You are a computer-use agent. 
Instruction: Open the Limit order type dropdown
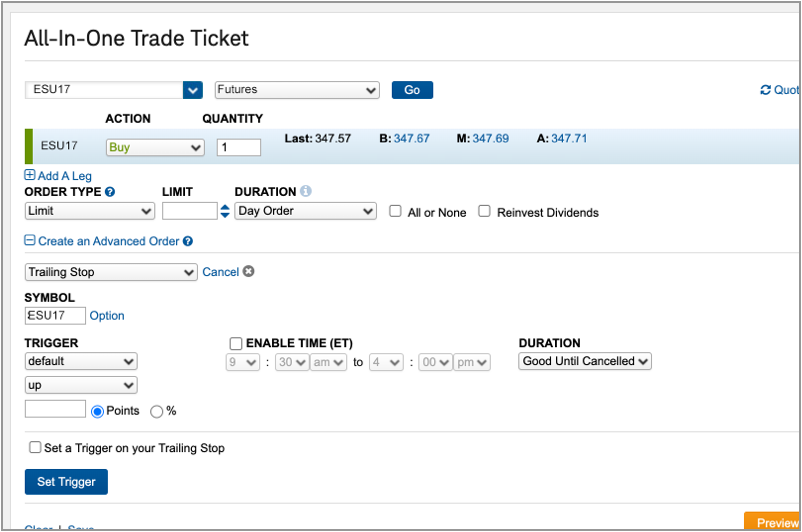coord(90,211)
